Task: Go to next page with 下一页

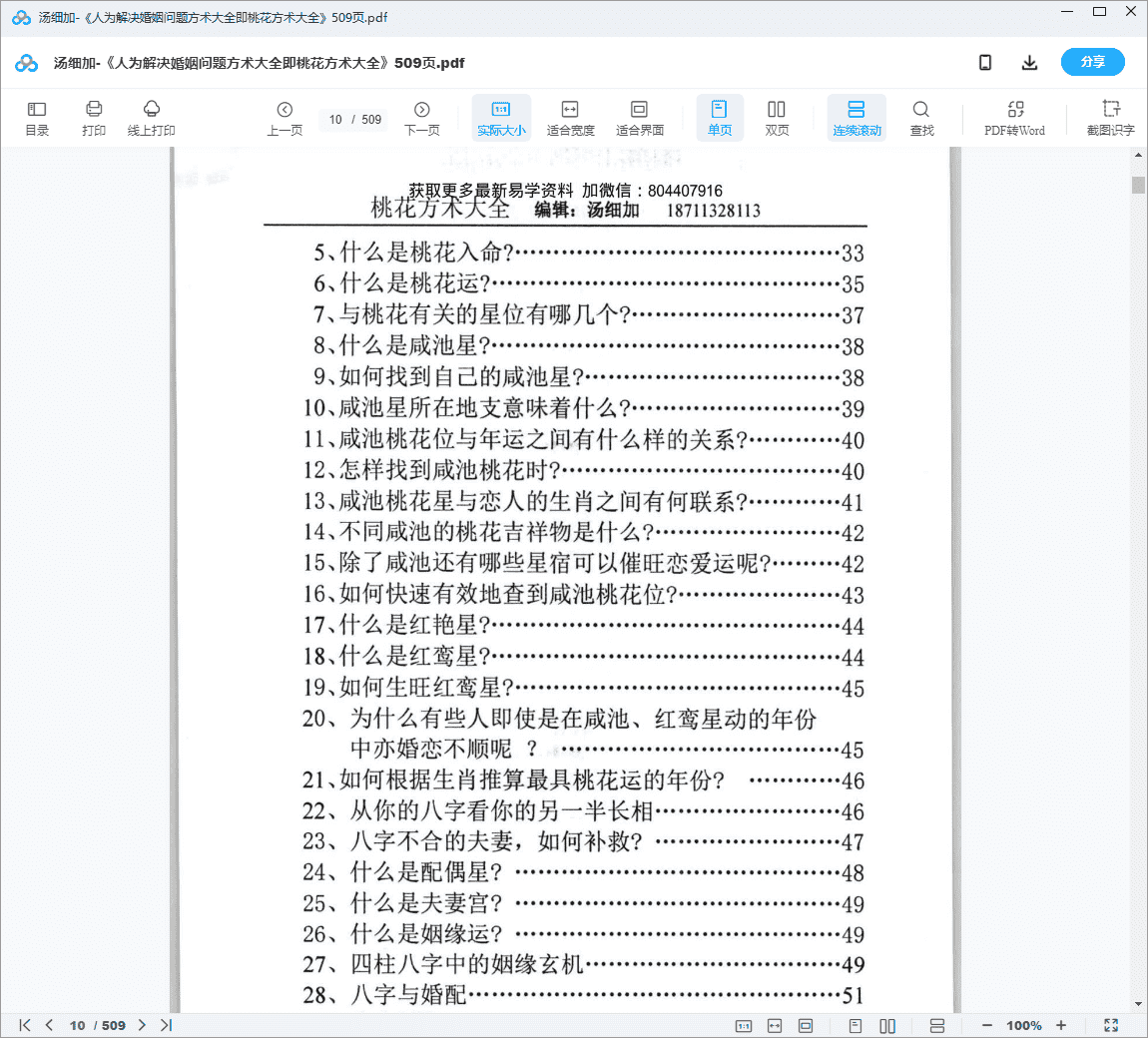Action: pyautogui.click(x=421, y=118)
